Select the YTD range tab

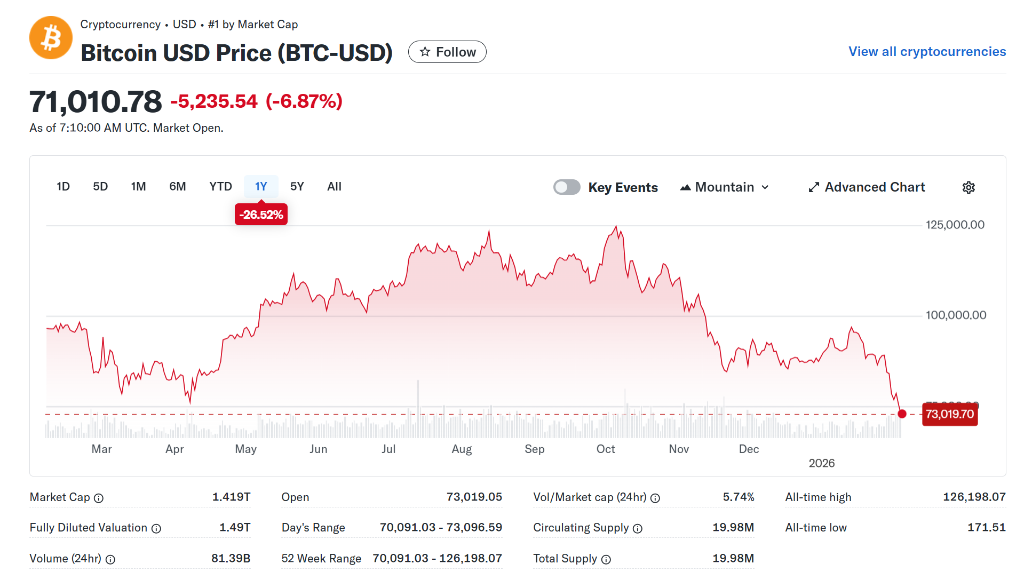coord(220,187)
